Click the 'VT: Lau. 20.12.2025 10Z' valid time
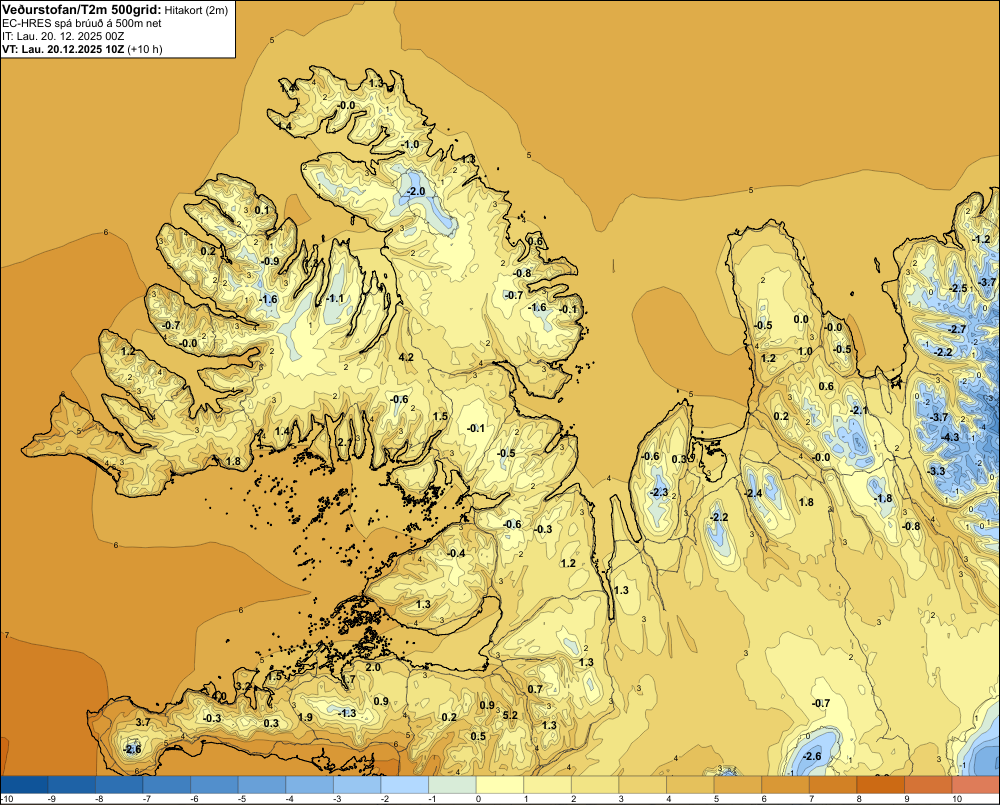The height and width of the screenshot is (805, 1000). coord(63,49)
